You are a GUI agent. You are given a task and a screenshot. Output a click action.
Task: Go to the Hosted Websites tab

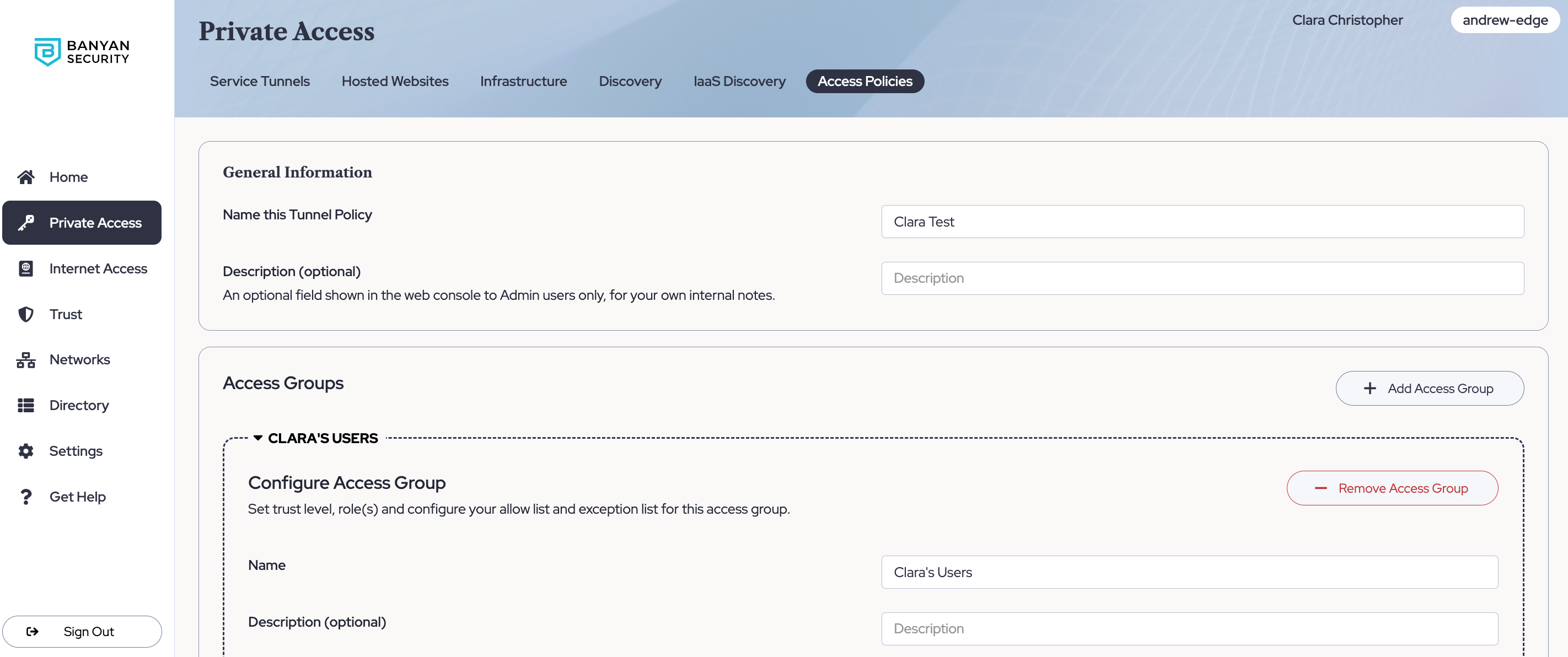coord(394,81)
